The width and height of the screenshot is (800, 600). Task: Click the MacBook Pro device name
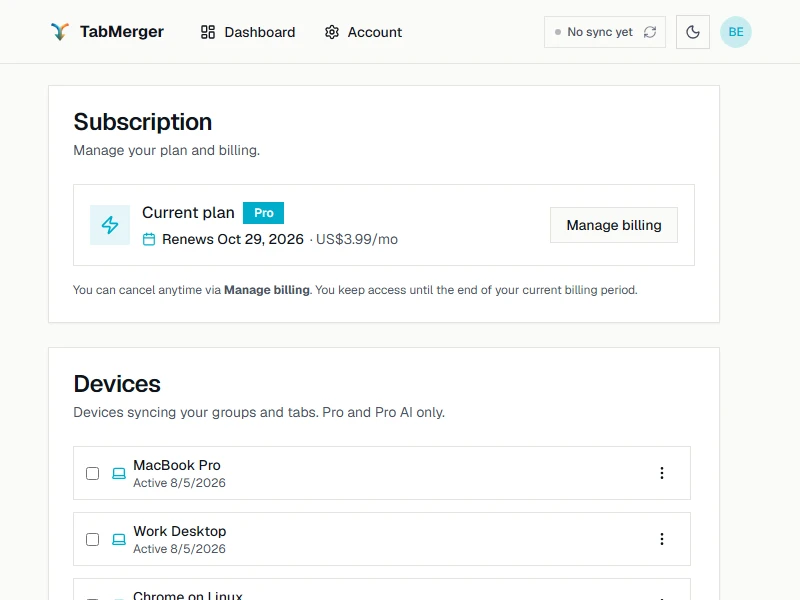pos(177,465)
